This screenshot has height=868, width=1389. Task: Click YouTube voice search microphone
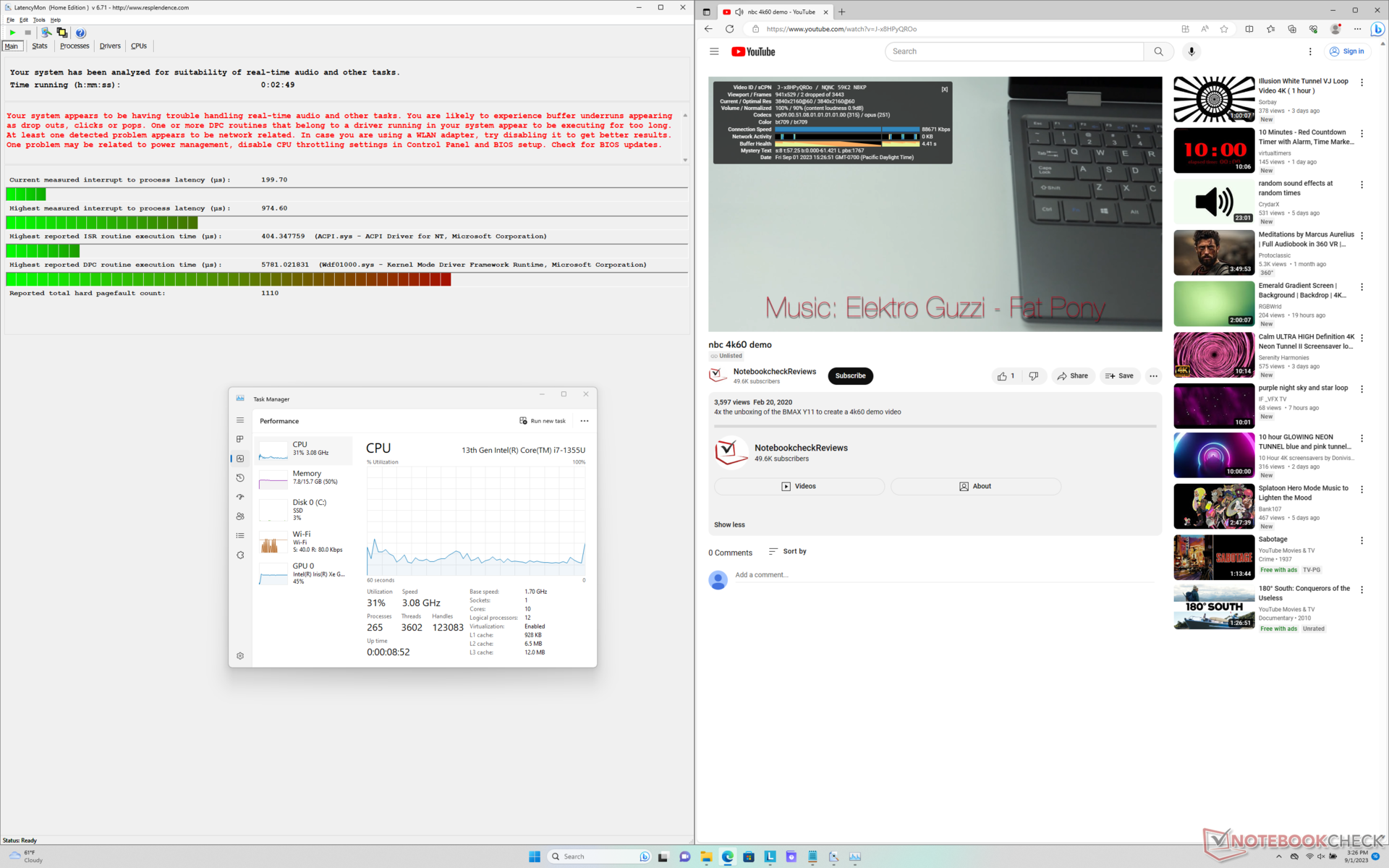click(x=1192, y=51)
